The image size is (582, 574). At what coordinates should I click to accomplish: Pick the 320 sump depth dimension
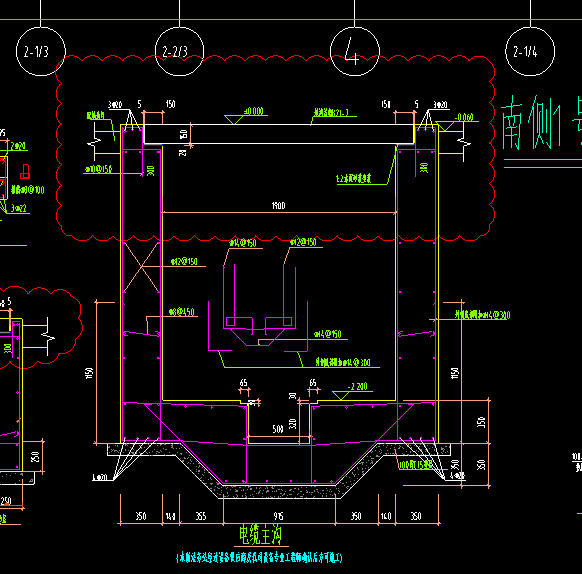click(x=293, y=424)
